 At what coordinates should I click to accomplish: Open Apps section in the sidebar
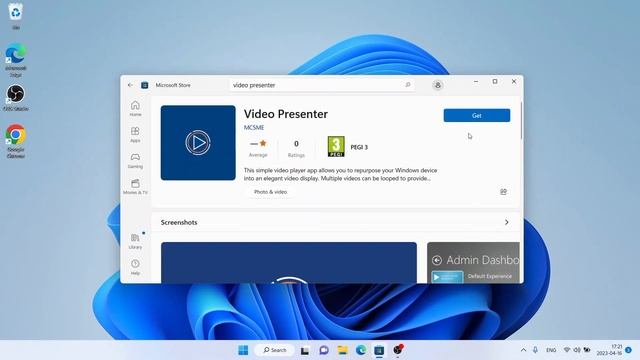[x=135, y=134]
